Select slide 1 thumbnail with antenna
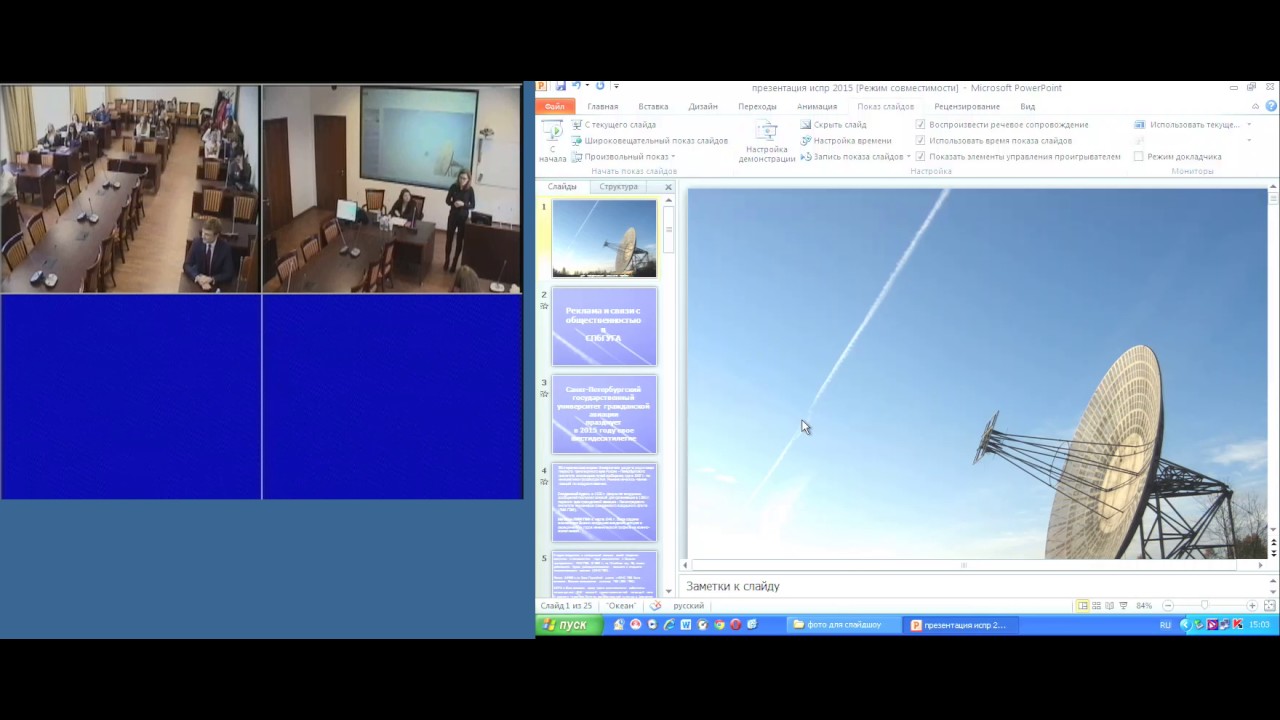This screenshot has height=720, width=1280. (604, 238)
